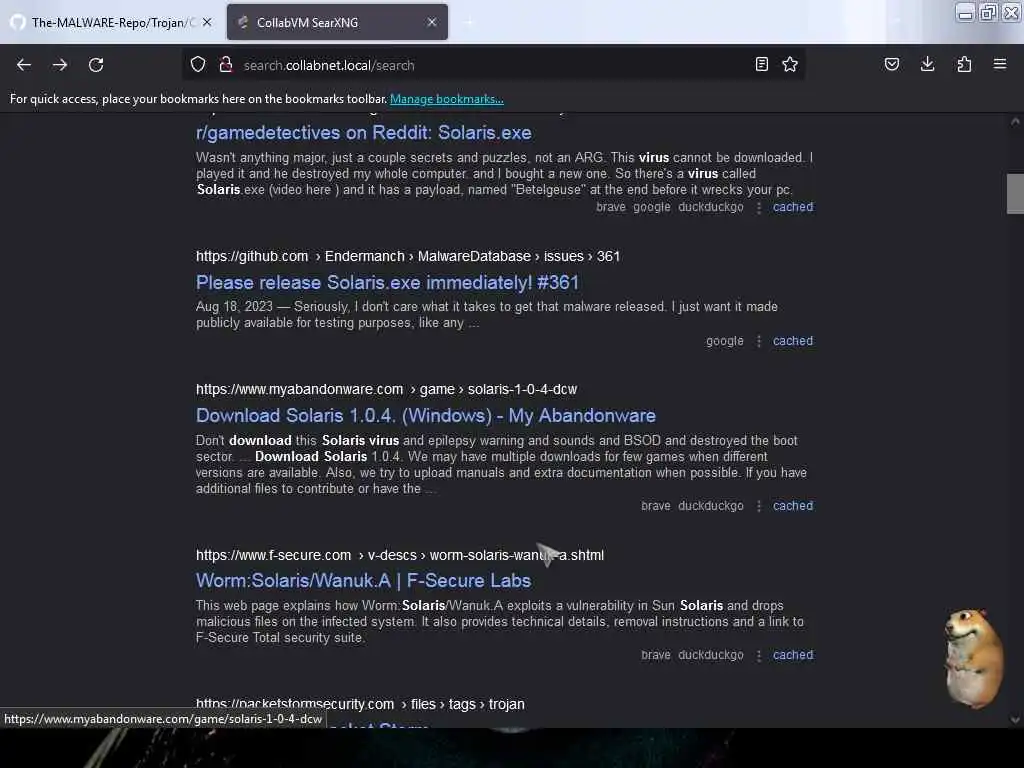This screenshot has height=768, width=1024.
Task: Switch to The-MALWARE-Repo/Trojan tab
Action: coord(112,22)
